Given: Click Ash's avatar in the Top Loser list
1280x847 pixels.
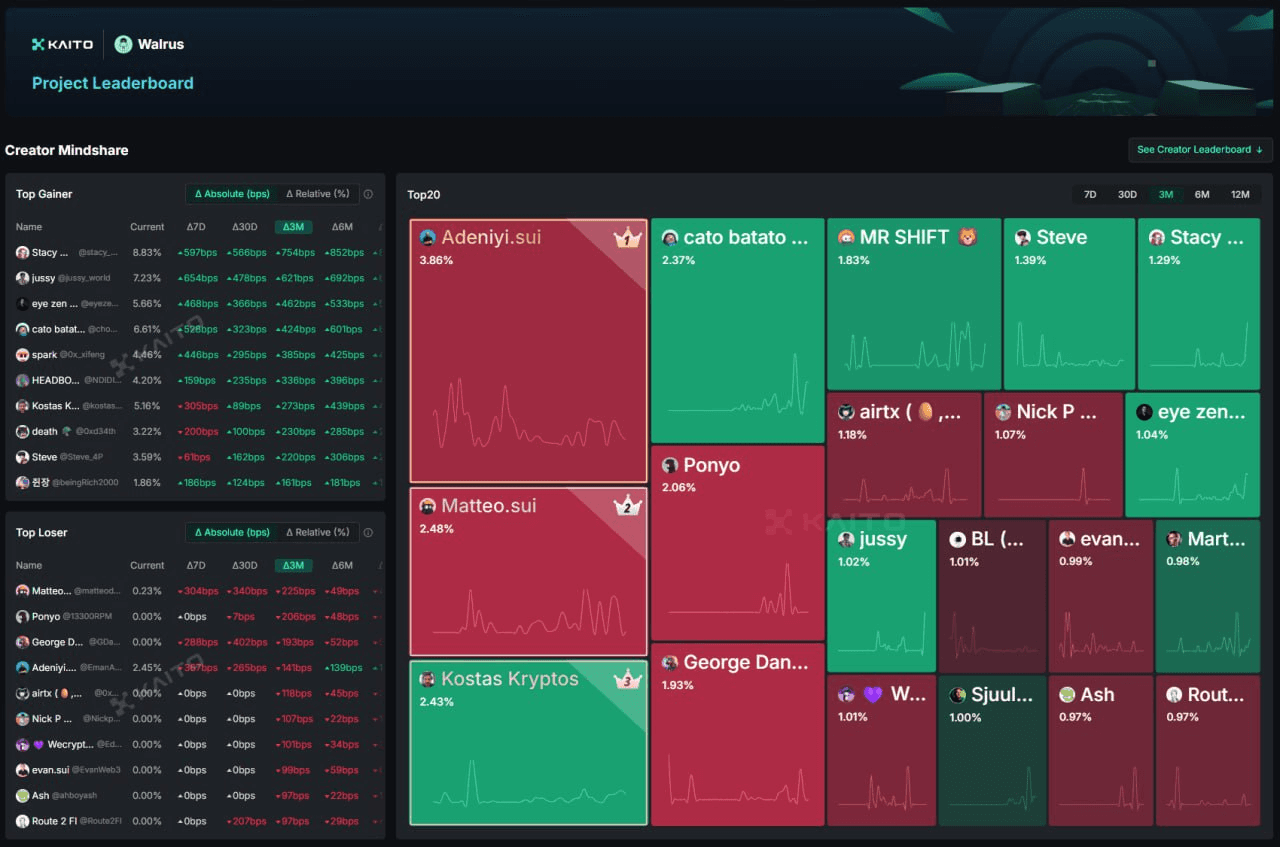Looking at the screenshot, I should [x=22, y=796].
